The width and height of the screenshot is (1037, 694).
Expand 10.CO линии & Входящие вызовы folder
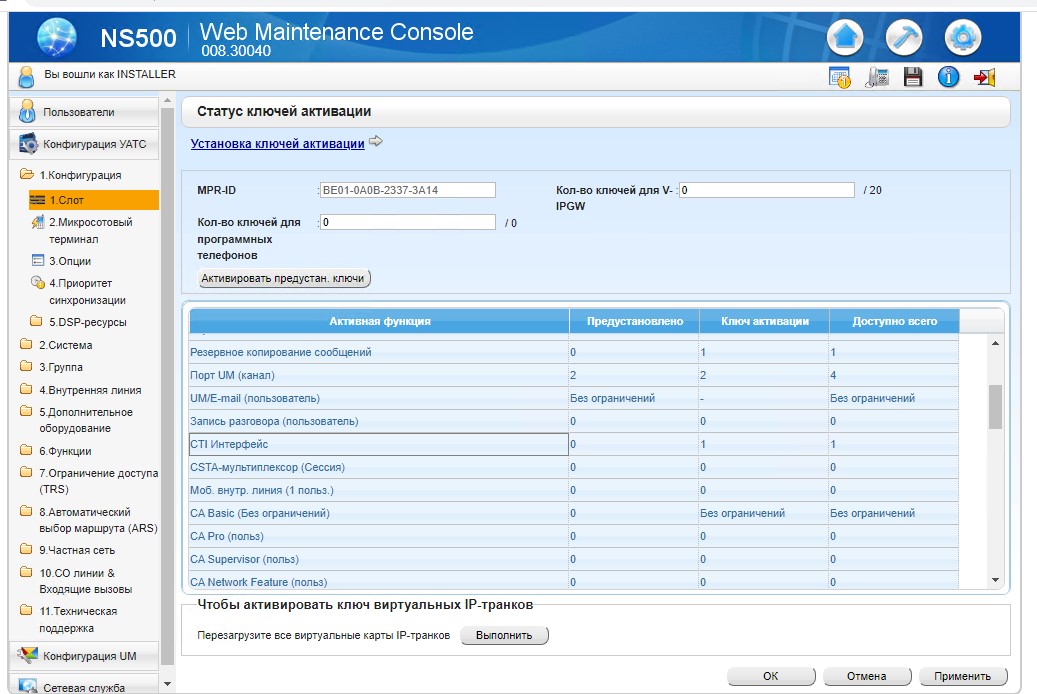tap(76, 581)
